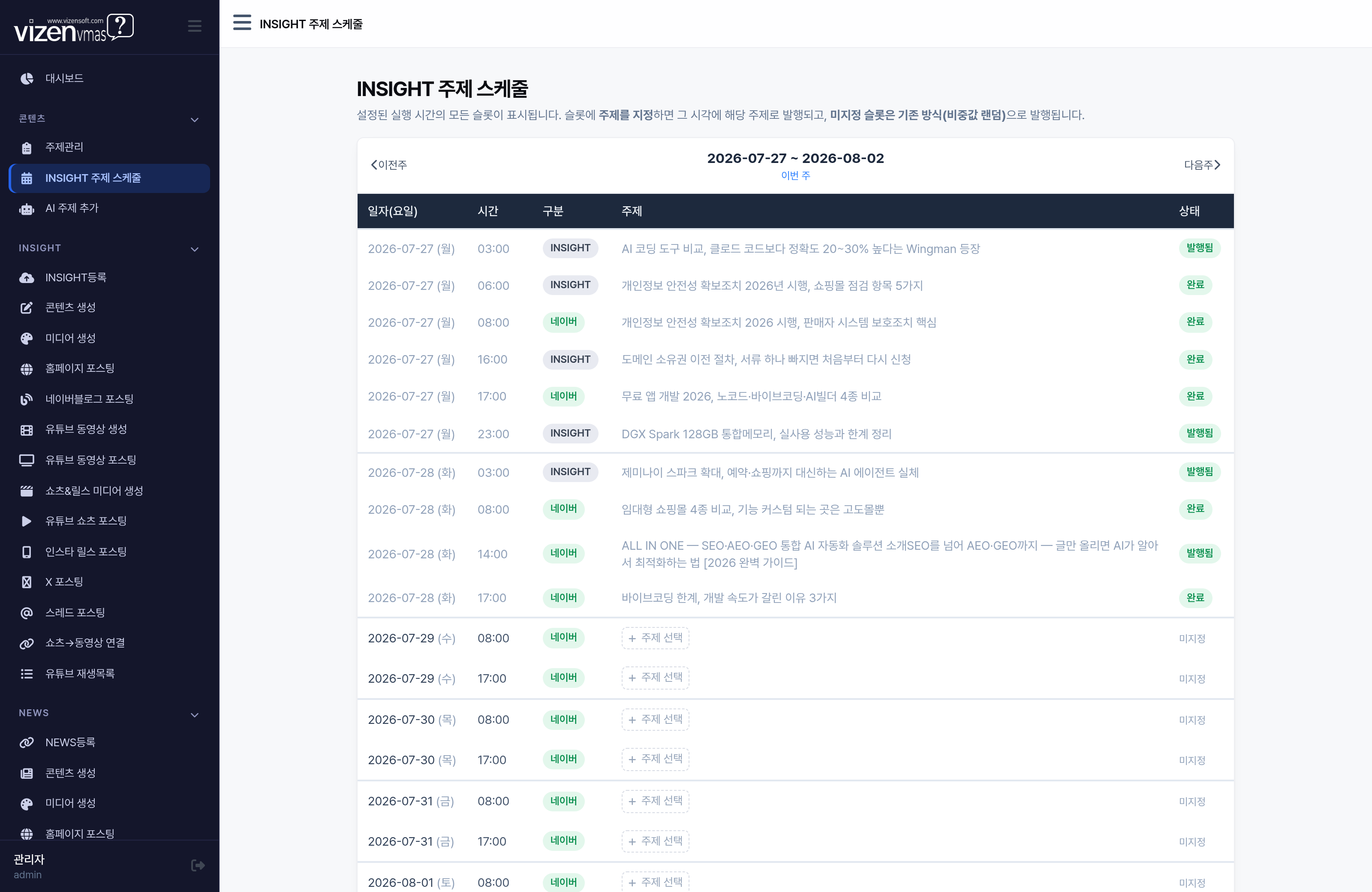Click the 관리자 admin profile name
This screenshot has width=1372, height=892.
pos(29,860)
